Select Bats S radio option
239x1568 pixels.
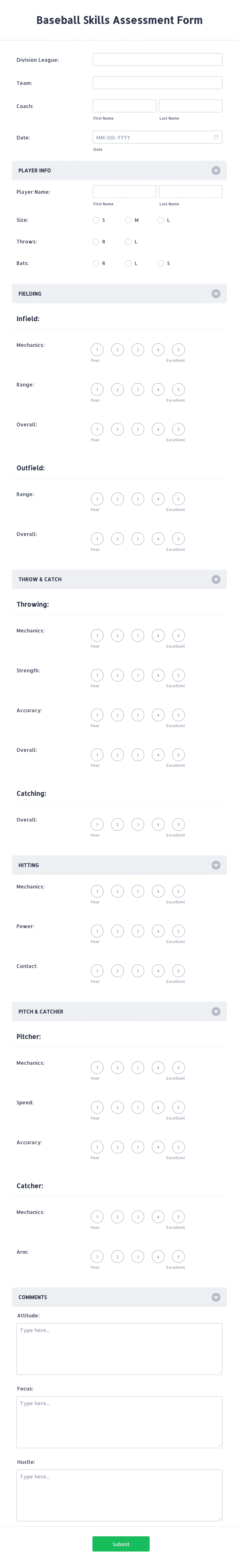(x=161, y=263)
